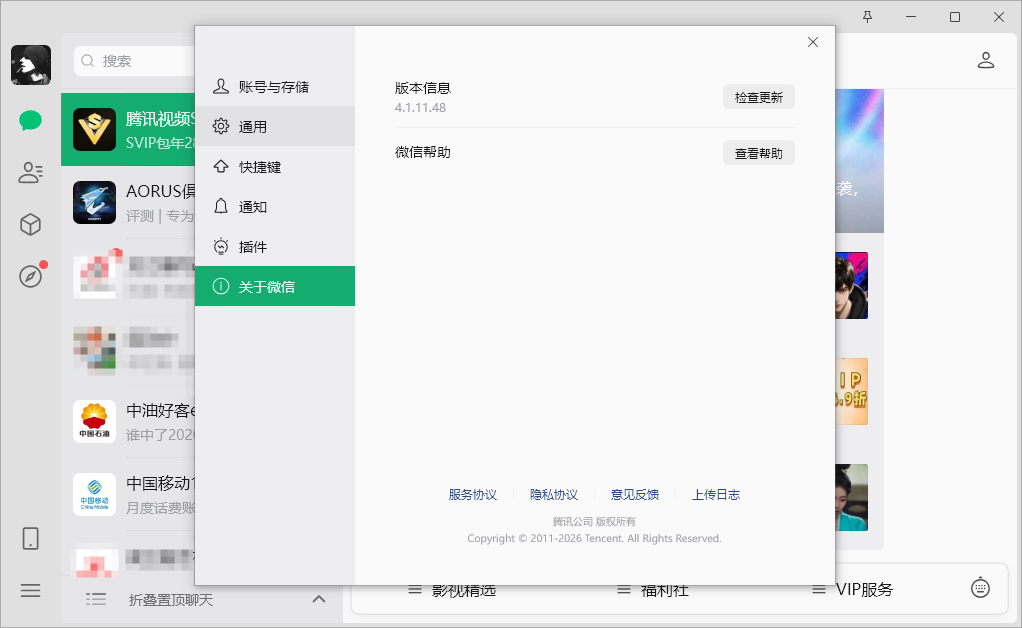Open 插件 settings section

click(274, 246)
